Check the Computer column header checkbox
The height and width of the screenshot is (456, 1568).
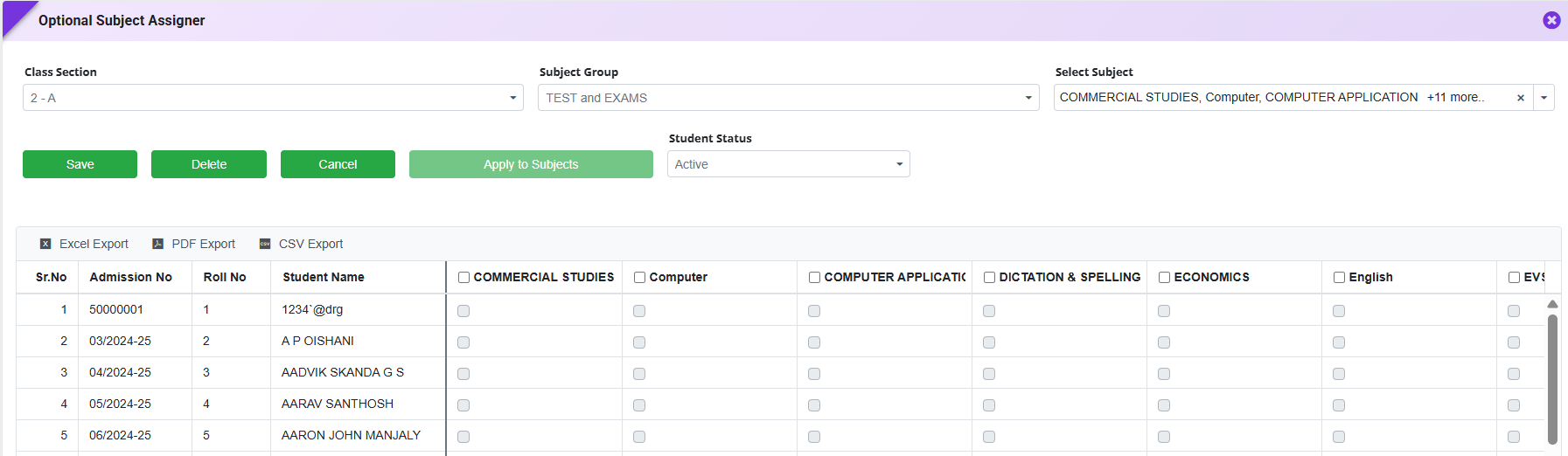(x=640, y=277)
